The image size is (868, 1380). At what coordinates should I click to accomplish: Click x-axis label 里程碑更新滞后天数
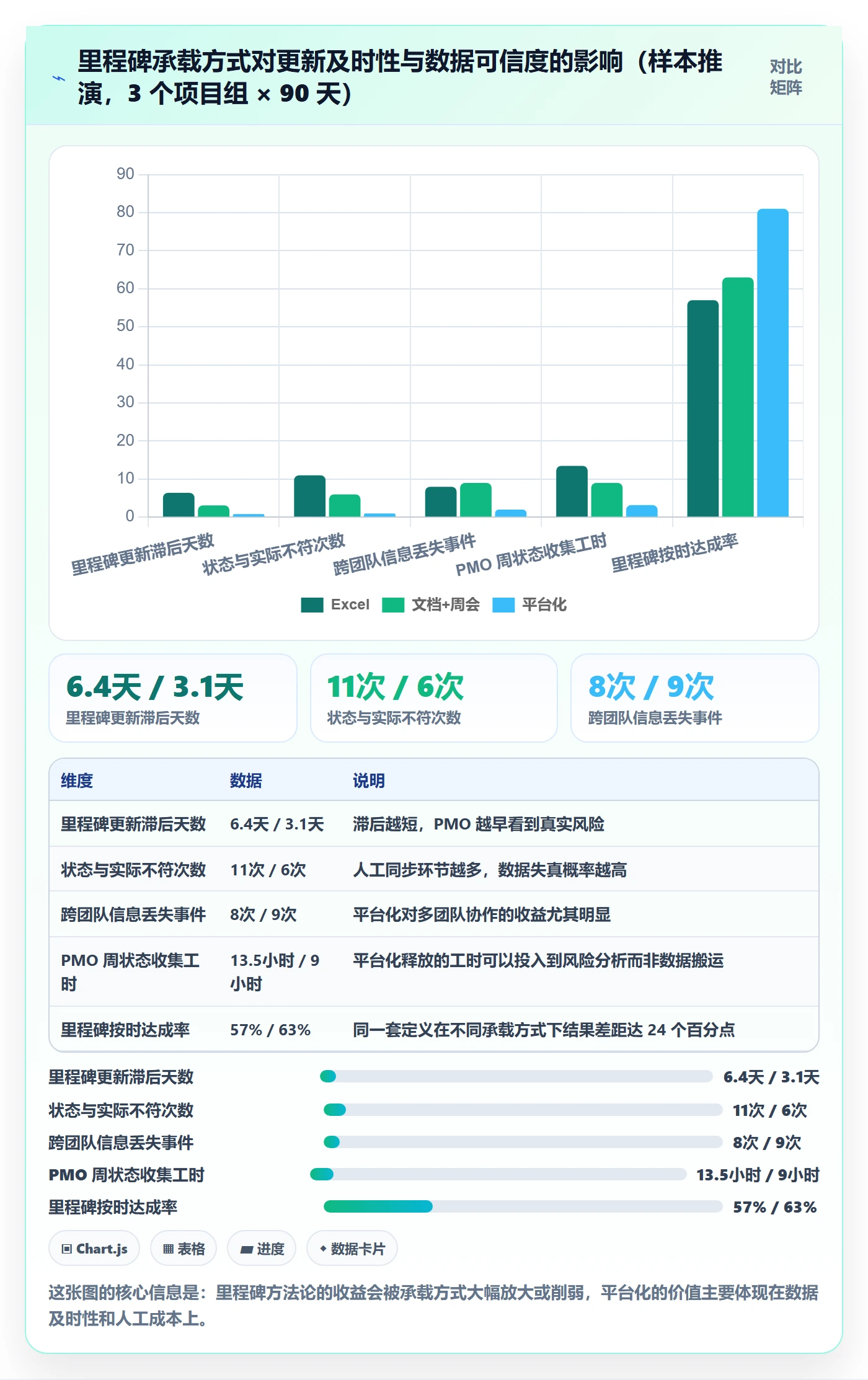coord(143,554)
